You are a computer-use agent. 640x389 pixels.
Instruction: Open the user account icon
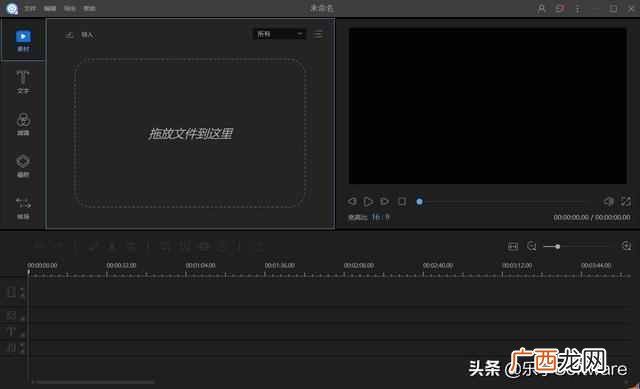click(541, 8)
